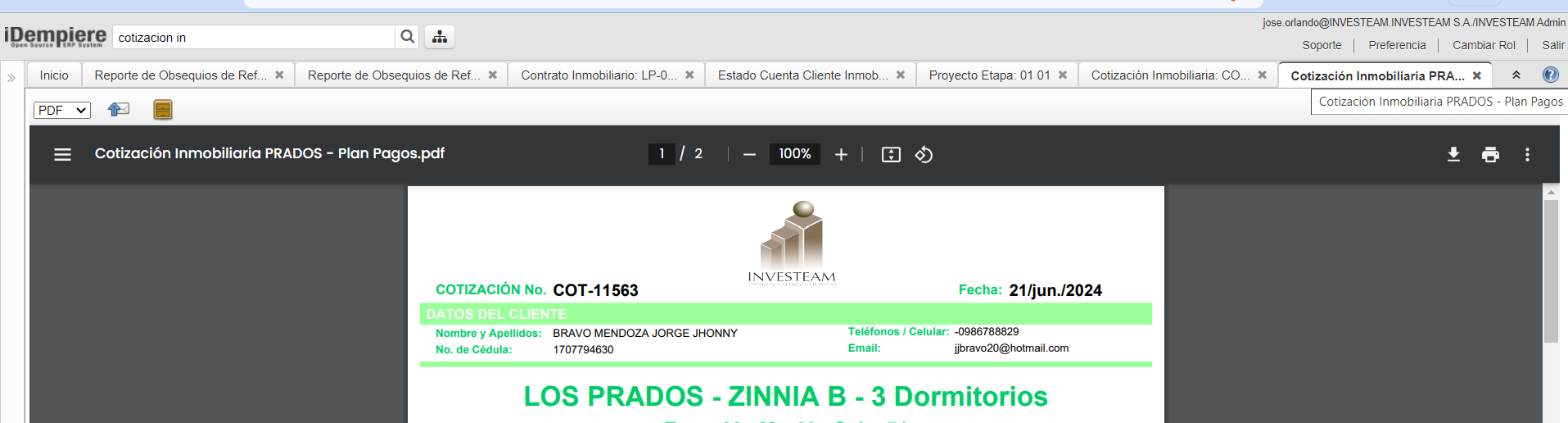Open the PDF format dropdown
The width and height of the screenshot is (1568, 423).
[x=62, y=110]
